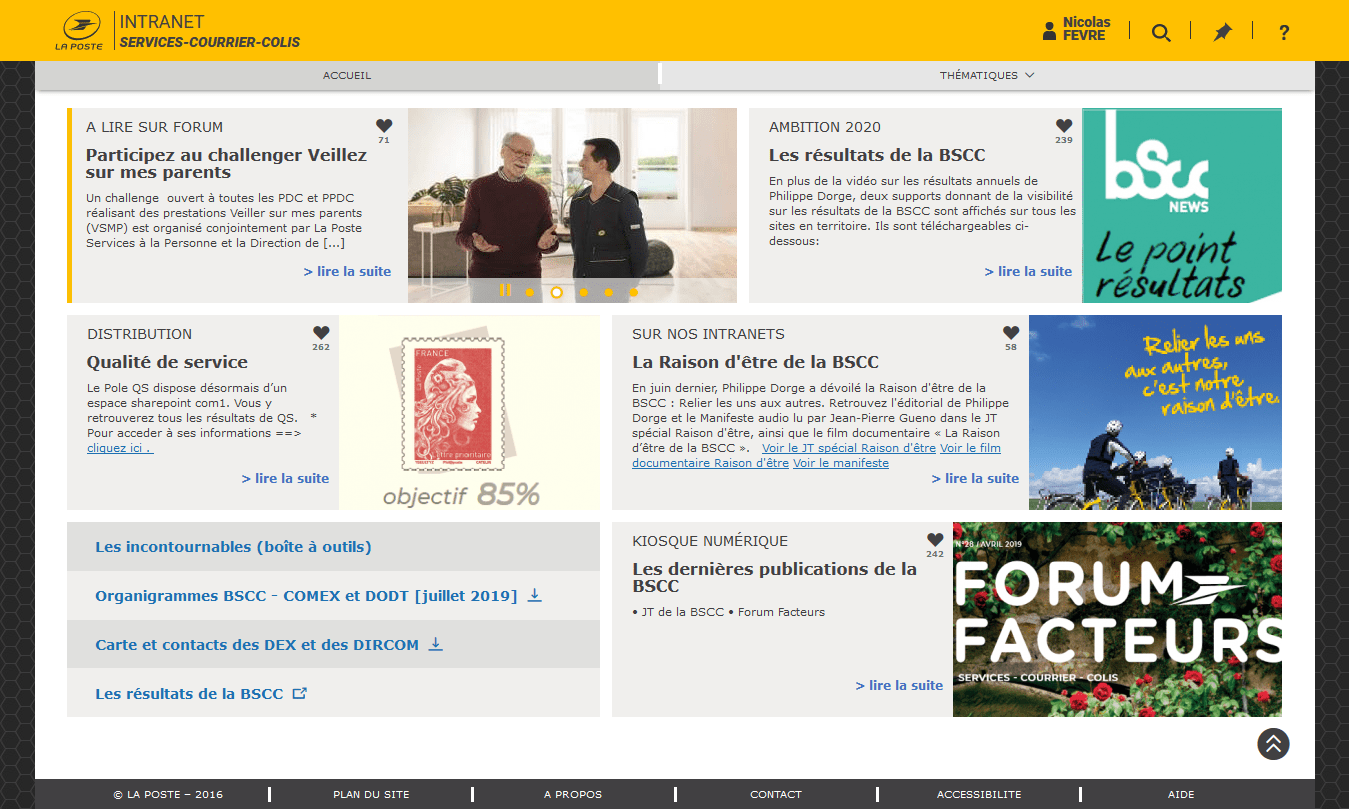Open the BSCC News point résultats image
This screenshot has height=809, width=1349.
pyautogui.click(x=1182, y=205)
